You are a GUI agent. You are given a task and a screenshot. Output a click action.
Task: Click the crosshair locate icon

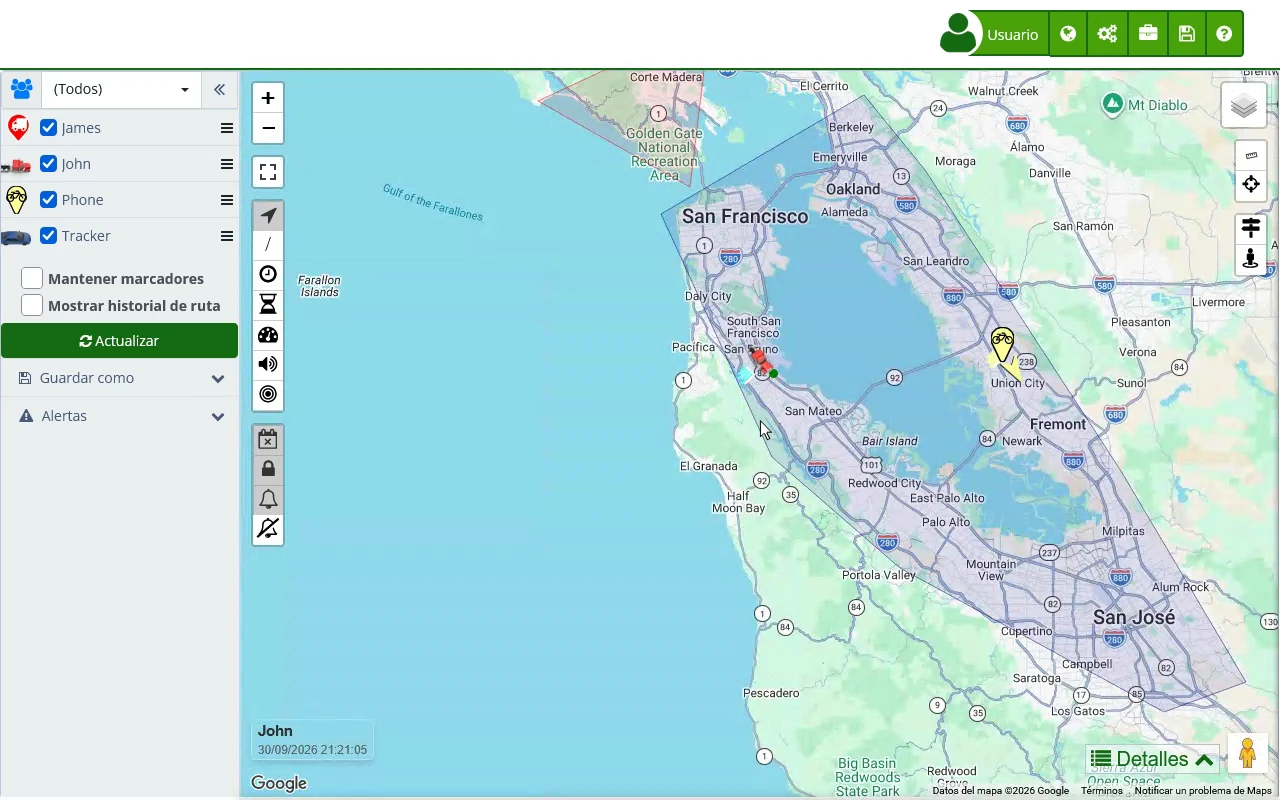click(1251, 184)
